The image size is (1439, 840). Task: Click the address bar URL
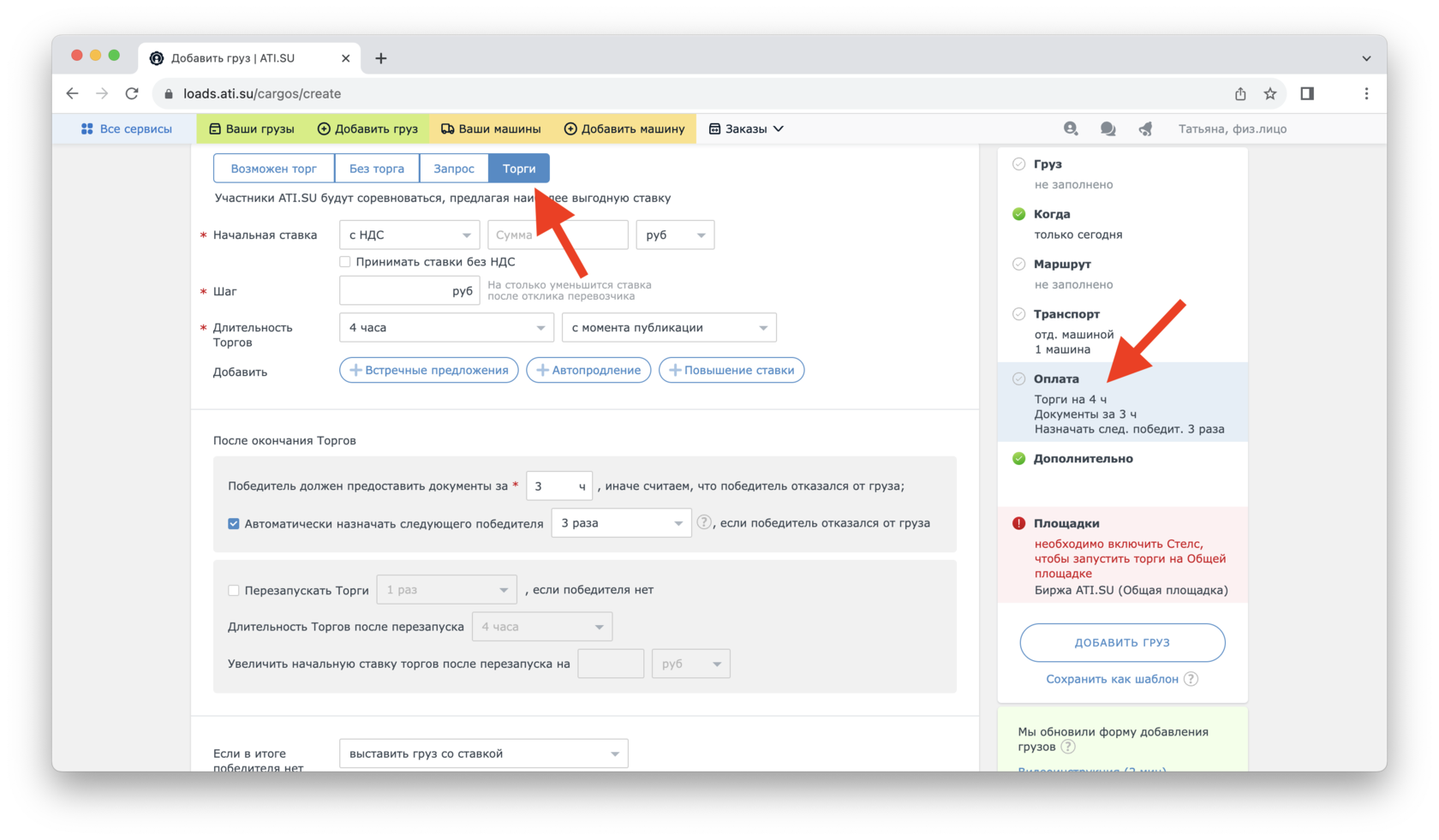click(262, 93)
